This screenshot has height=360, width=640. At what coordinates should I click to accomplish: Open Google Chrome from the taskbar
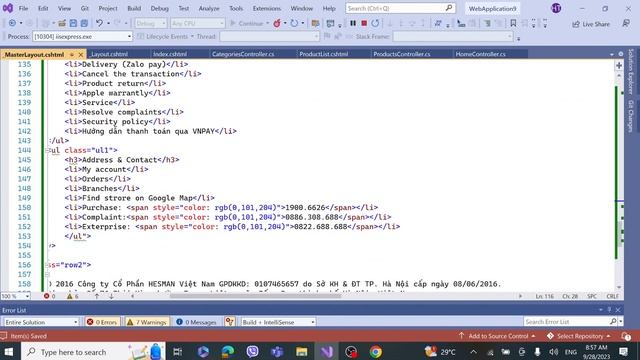376,352
